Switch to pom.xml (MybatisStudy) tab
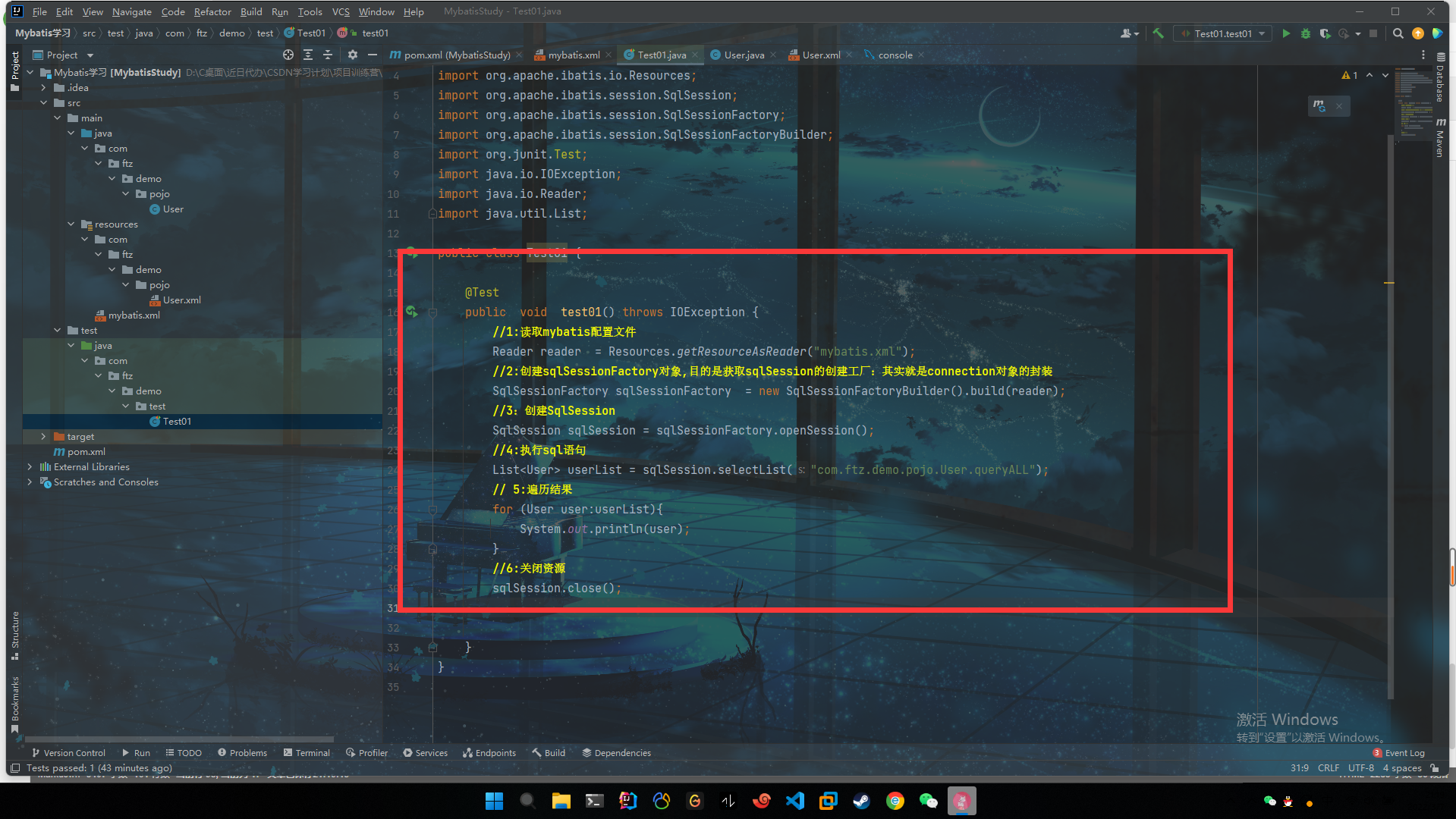Image resolution: width=1456 pixels, height=819 pixels. coord(457,55)
